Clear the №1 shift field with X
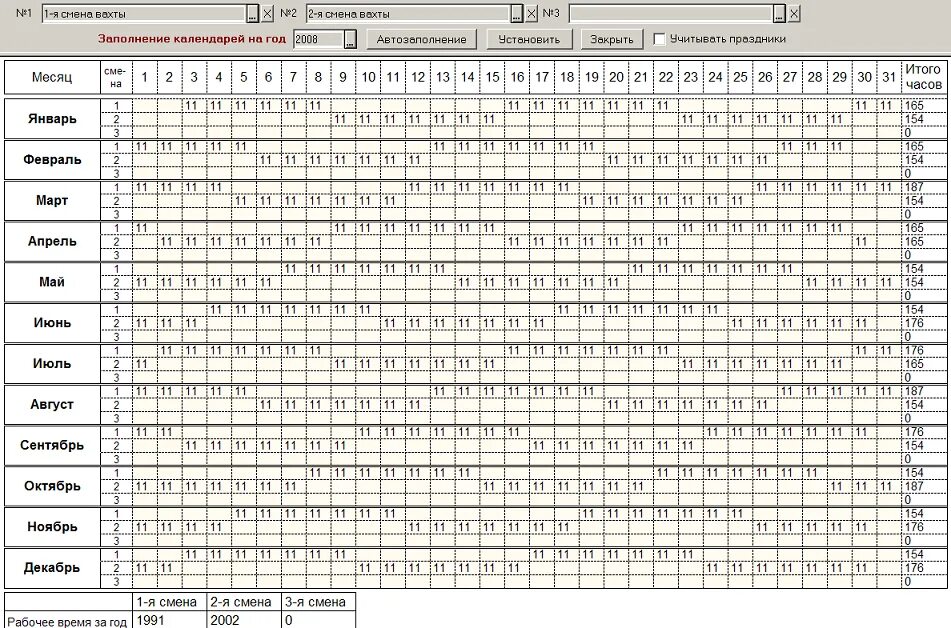Screen dimensions: 951x628 [267, 13]
